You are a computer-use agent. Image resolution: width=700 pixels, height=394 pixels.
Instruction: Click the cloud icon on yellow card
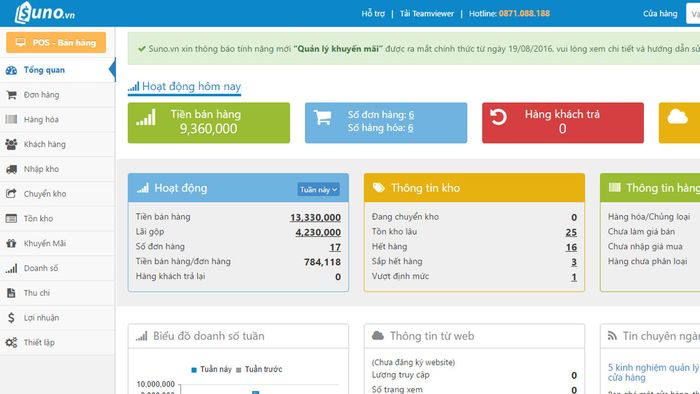pyautogui.click(x=677, y=116)
